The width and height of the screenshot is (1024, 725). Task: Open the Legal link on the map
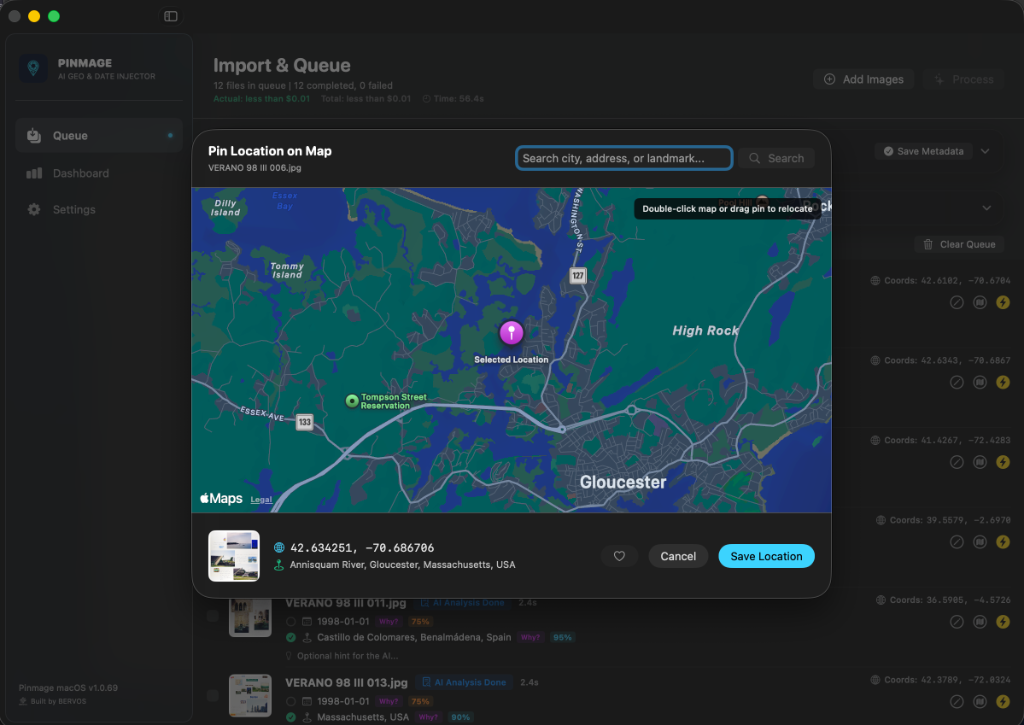tap(261, 500)
